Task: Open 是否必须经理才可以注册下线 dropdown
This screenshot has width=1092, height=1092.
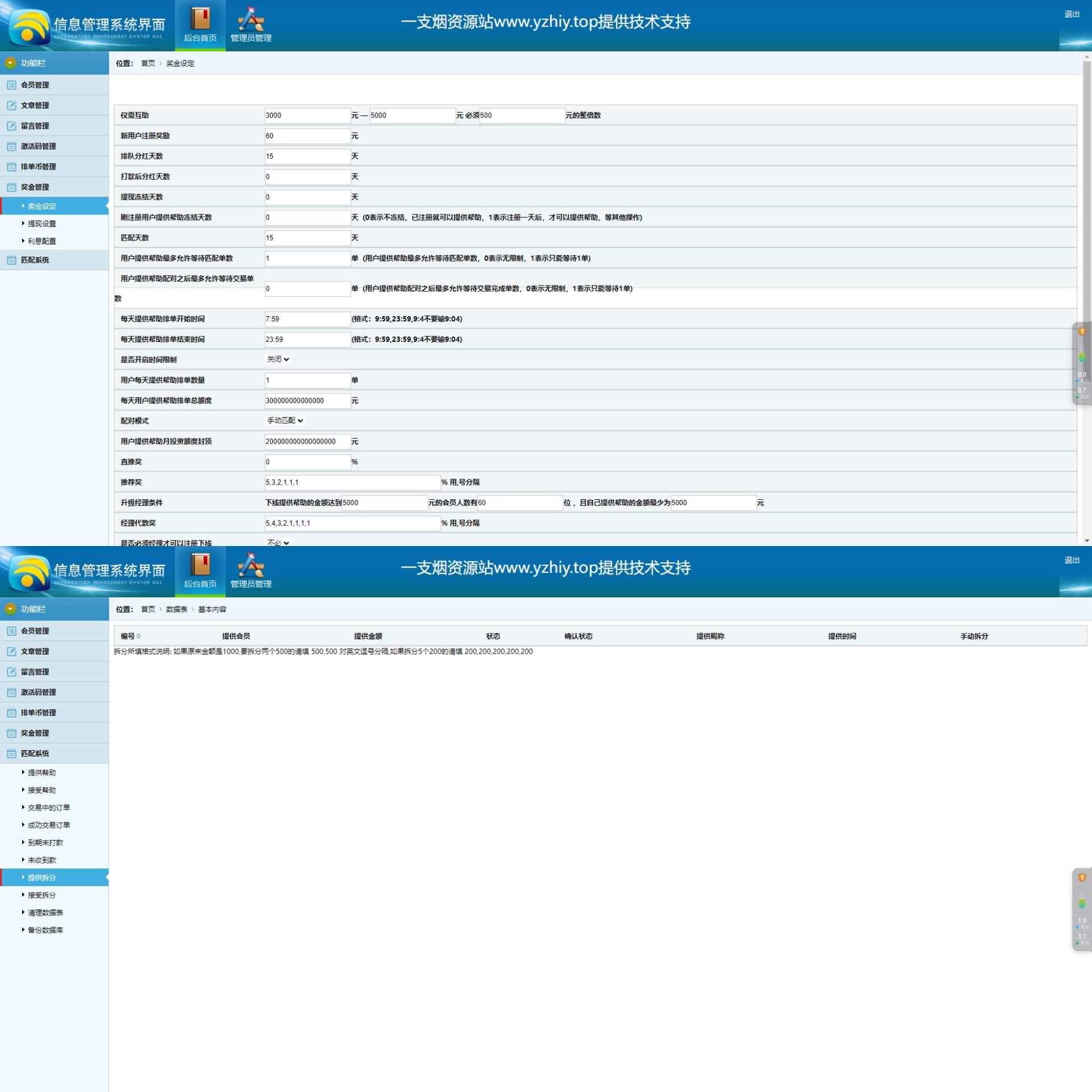Action: coord(278,543)
